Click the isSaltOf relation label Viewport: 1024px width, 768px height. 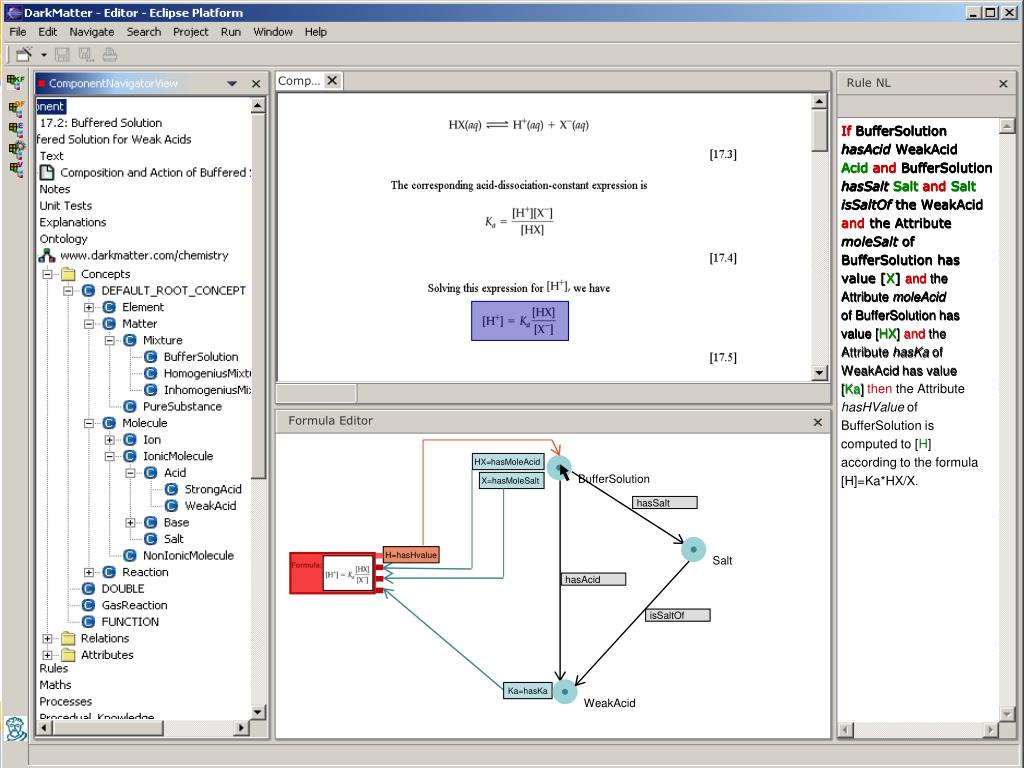click(677, 615)
